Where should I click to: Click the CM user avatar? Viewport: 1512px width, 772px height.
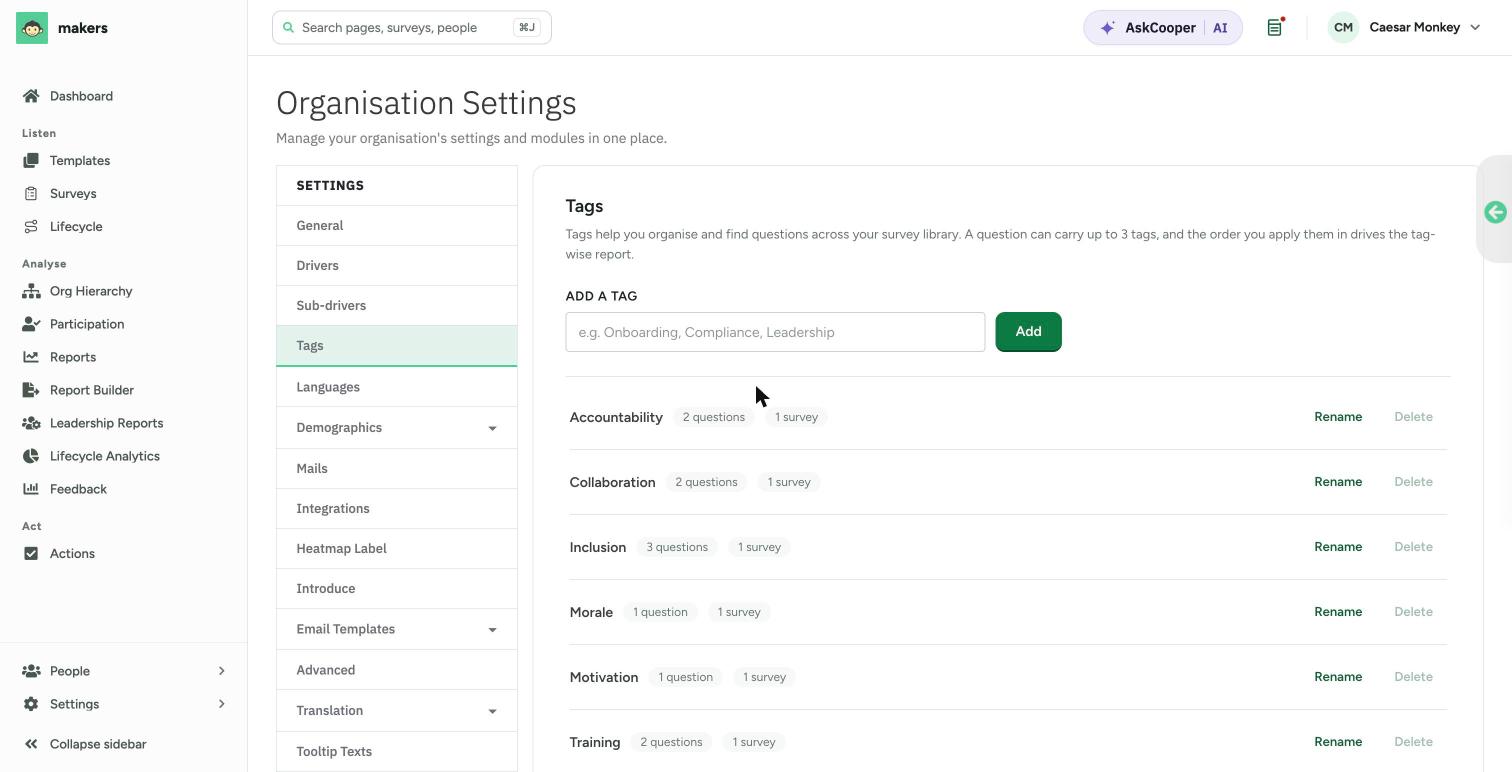[x=1343, y=28]
